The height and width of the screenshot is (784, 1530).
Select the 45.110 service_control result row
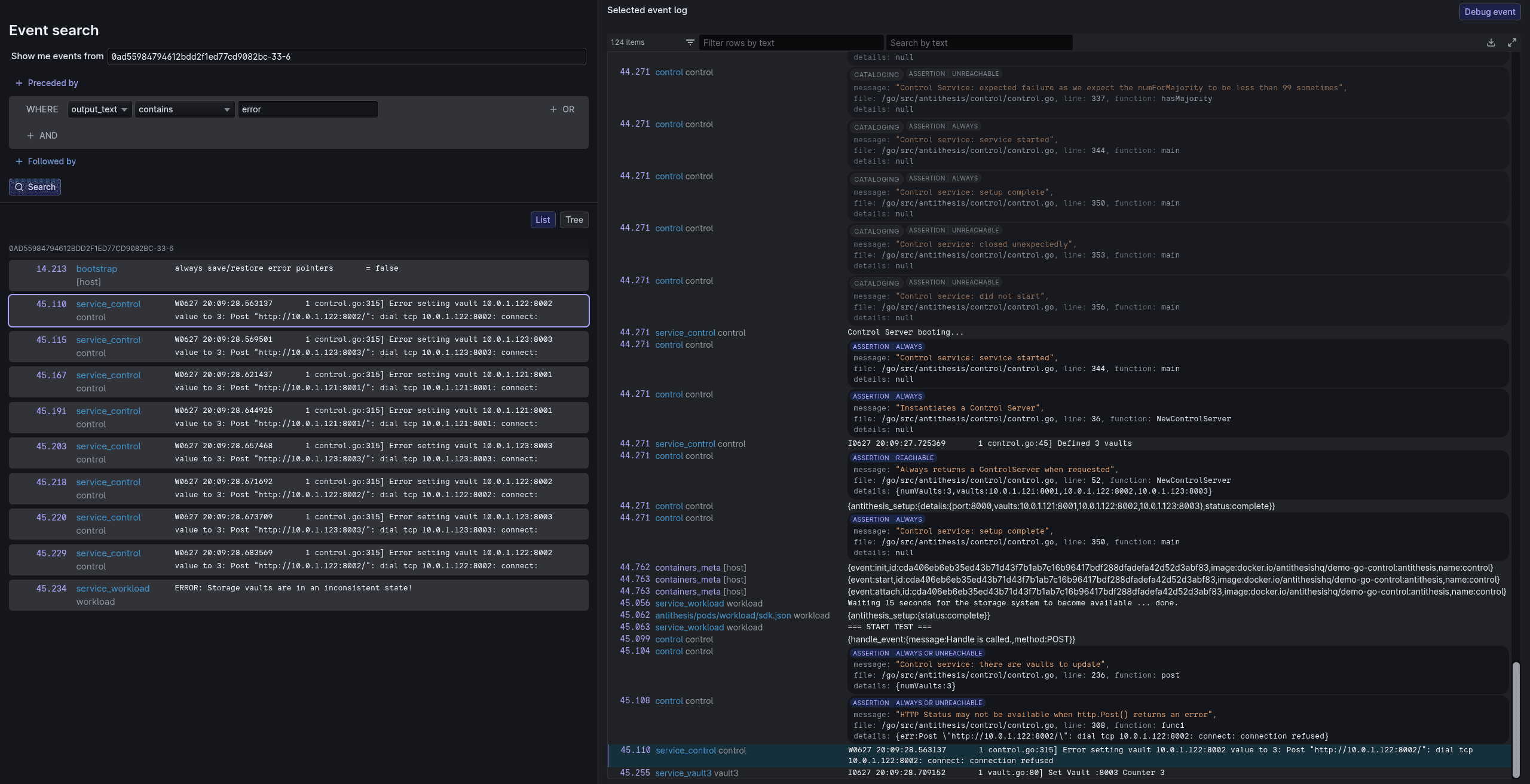tap(299, 311)
